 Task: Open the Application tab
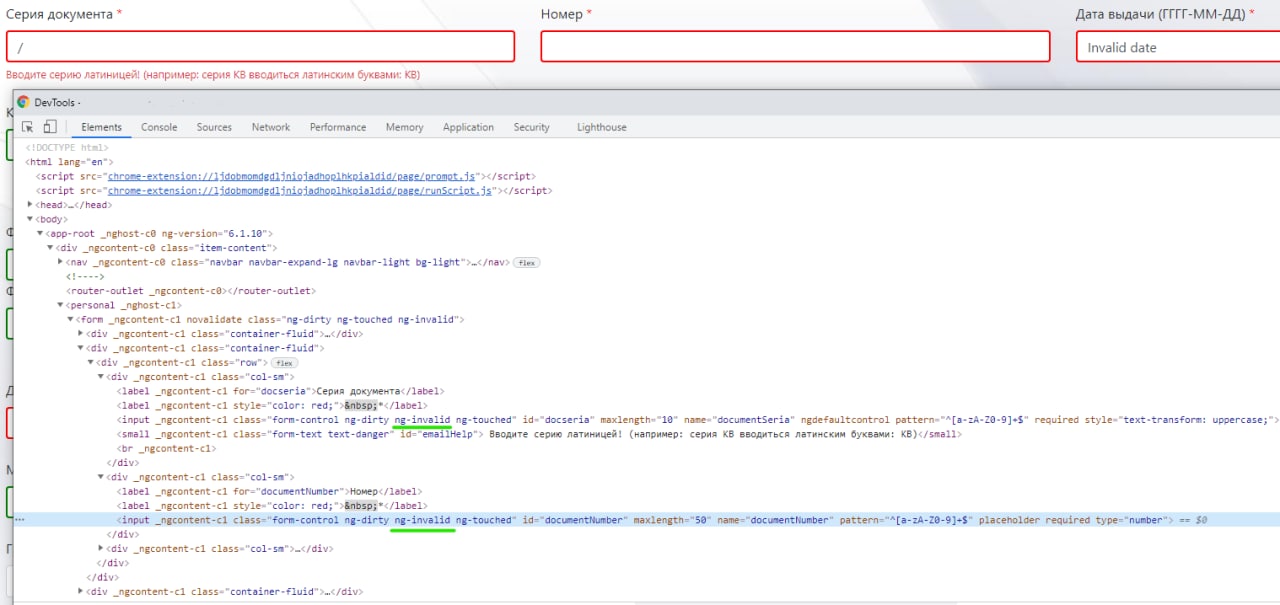tap(468, 127)
